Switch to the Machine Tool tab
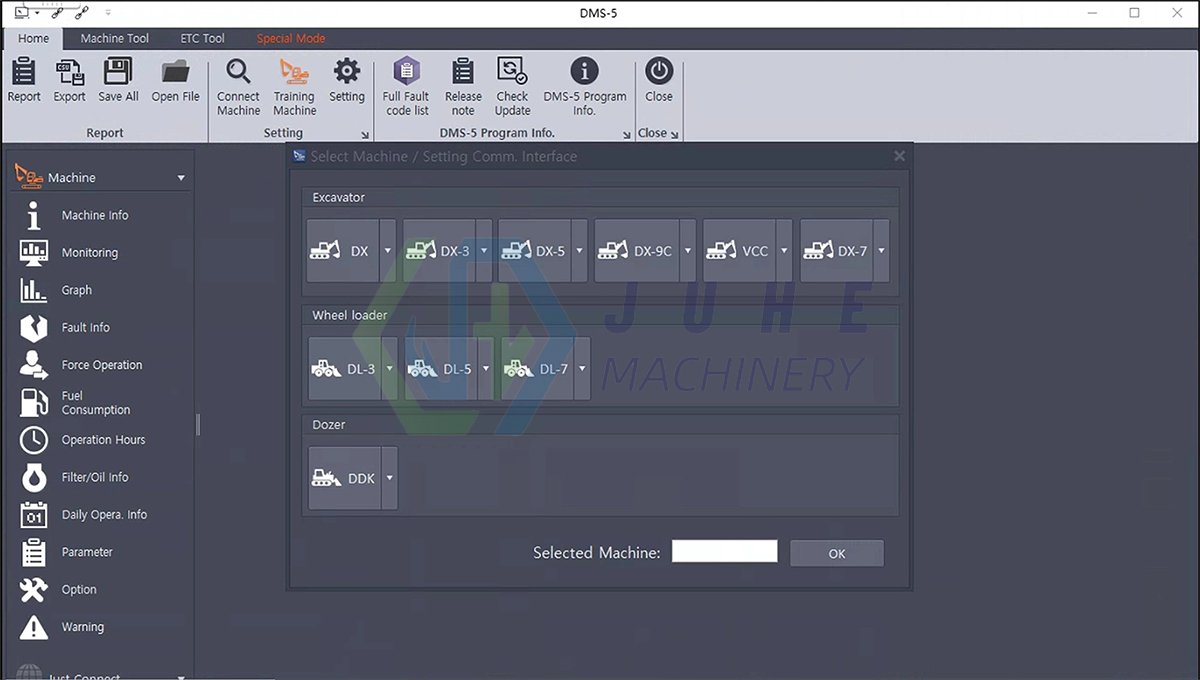 coord(113,38)
